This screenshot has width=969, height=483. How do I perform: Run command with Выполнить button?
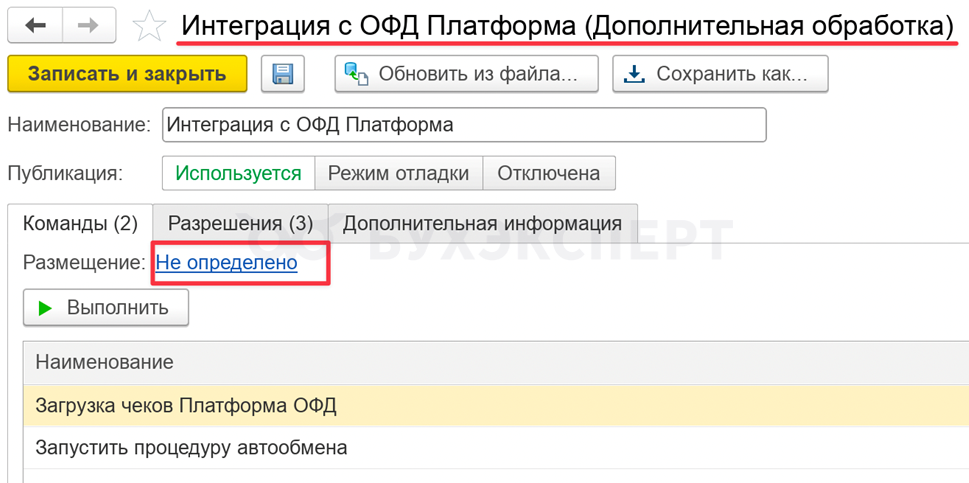point(106,307)
